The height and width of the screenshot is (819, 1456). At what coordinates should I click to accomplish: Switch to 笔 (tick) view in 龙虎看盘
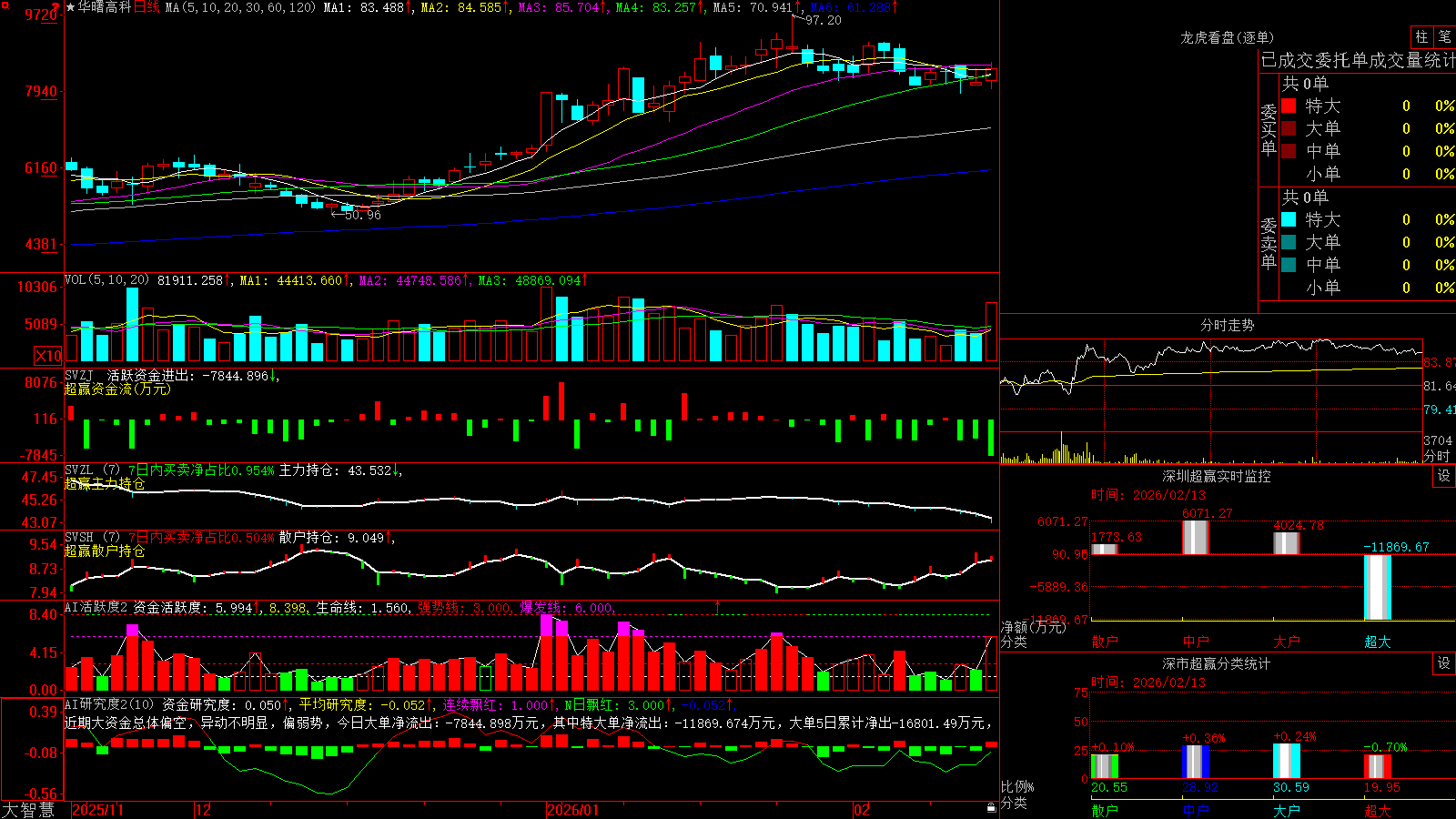point(1444,37)
